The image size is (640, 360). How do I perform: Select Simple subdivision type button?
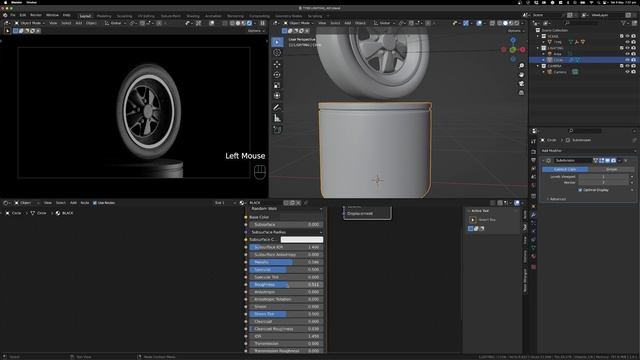point(611,169)
